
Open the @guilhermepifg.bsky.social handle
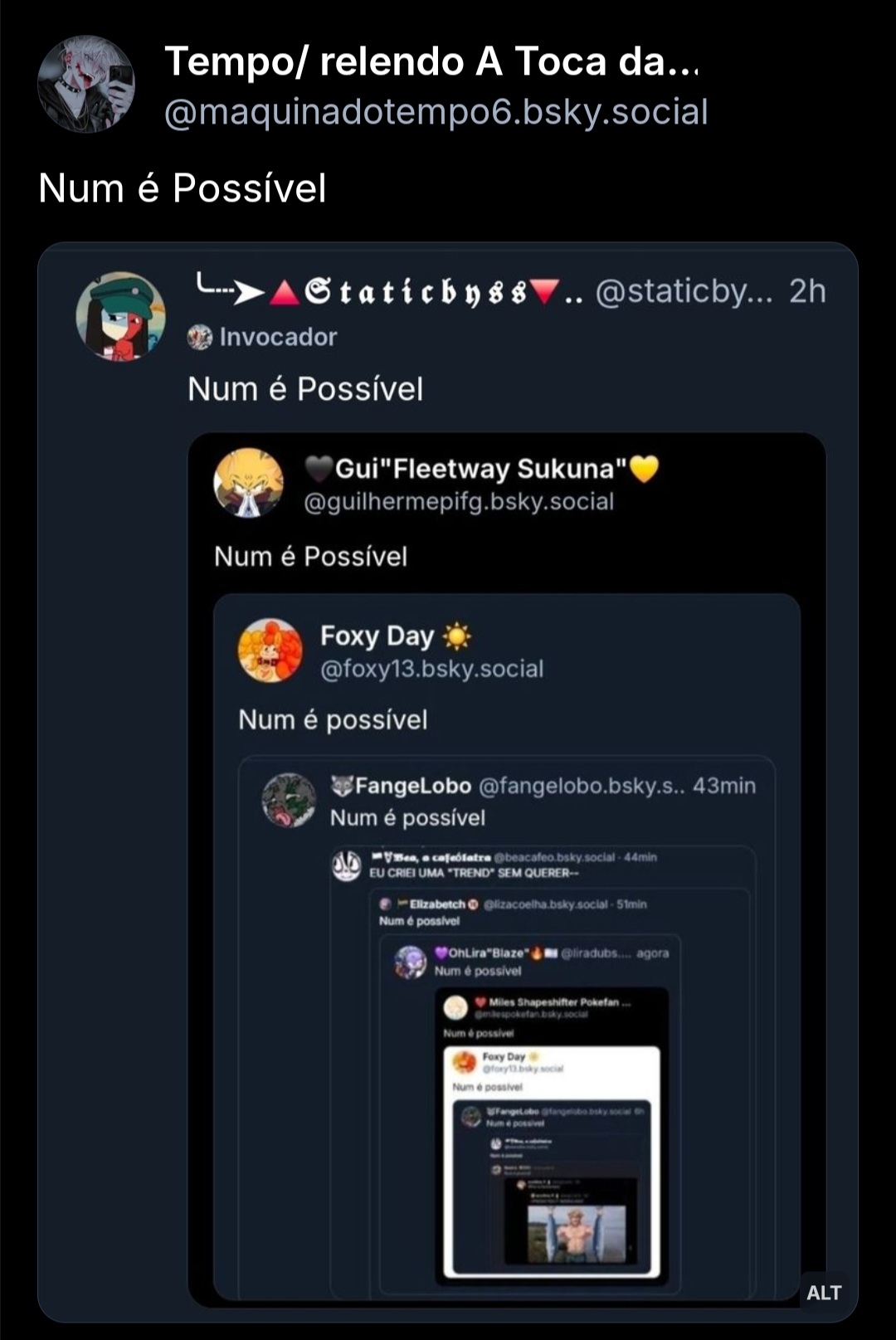pyautogui.click(x=459, y=501)
